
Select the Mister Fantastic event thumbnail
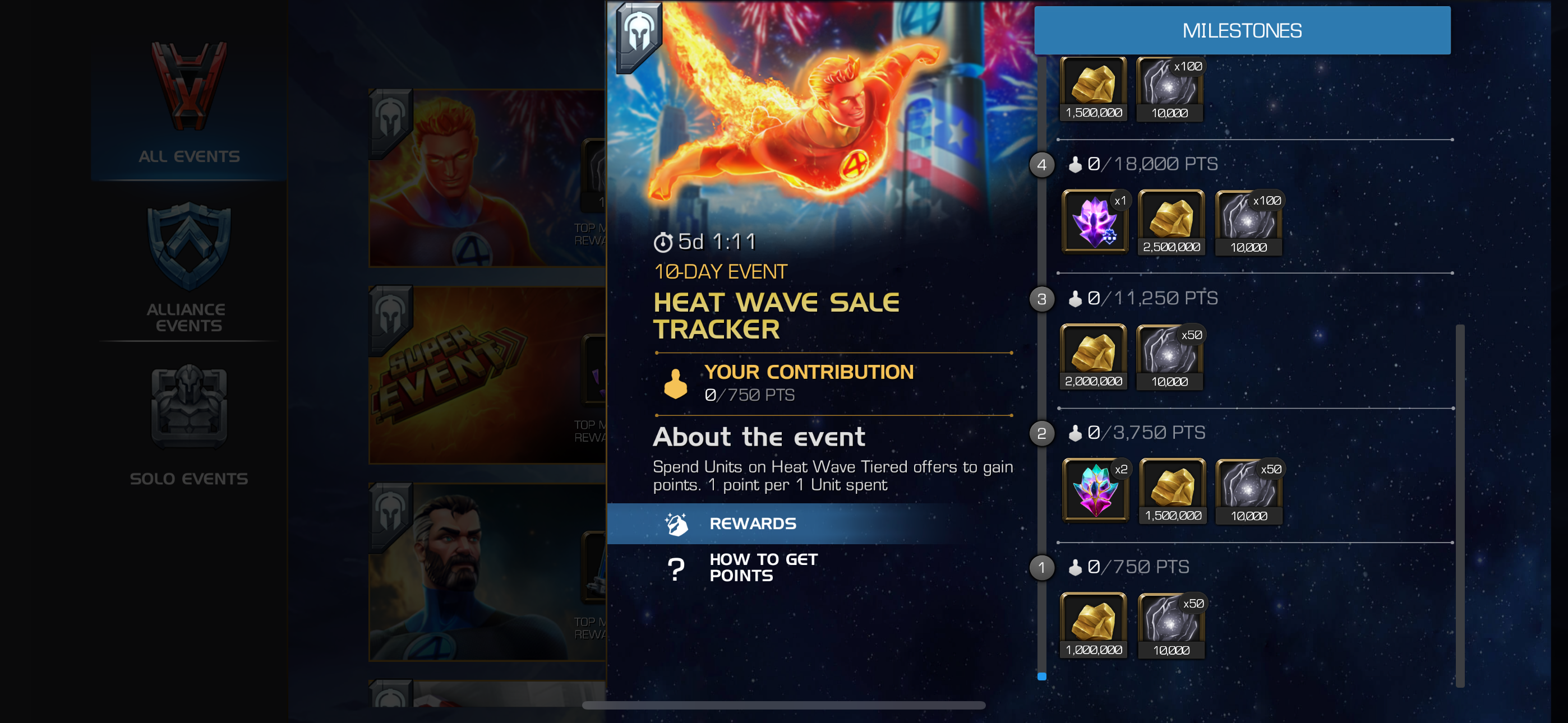[x=487, y=572]
